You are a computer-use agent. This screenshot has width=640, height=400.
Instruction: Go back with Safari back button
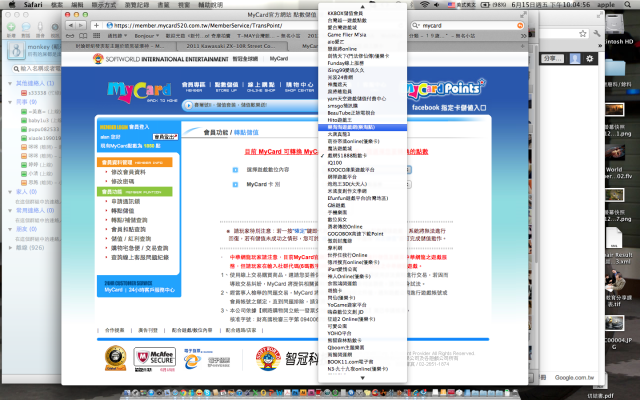(x=70, y=25)
